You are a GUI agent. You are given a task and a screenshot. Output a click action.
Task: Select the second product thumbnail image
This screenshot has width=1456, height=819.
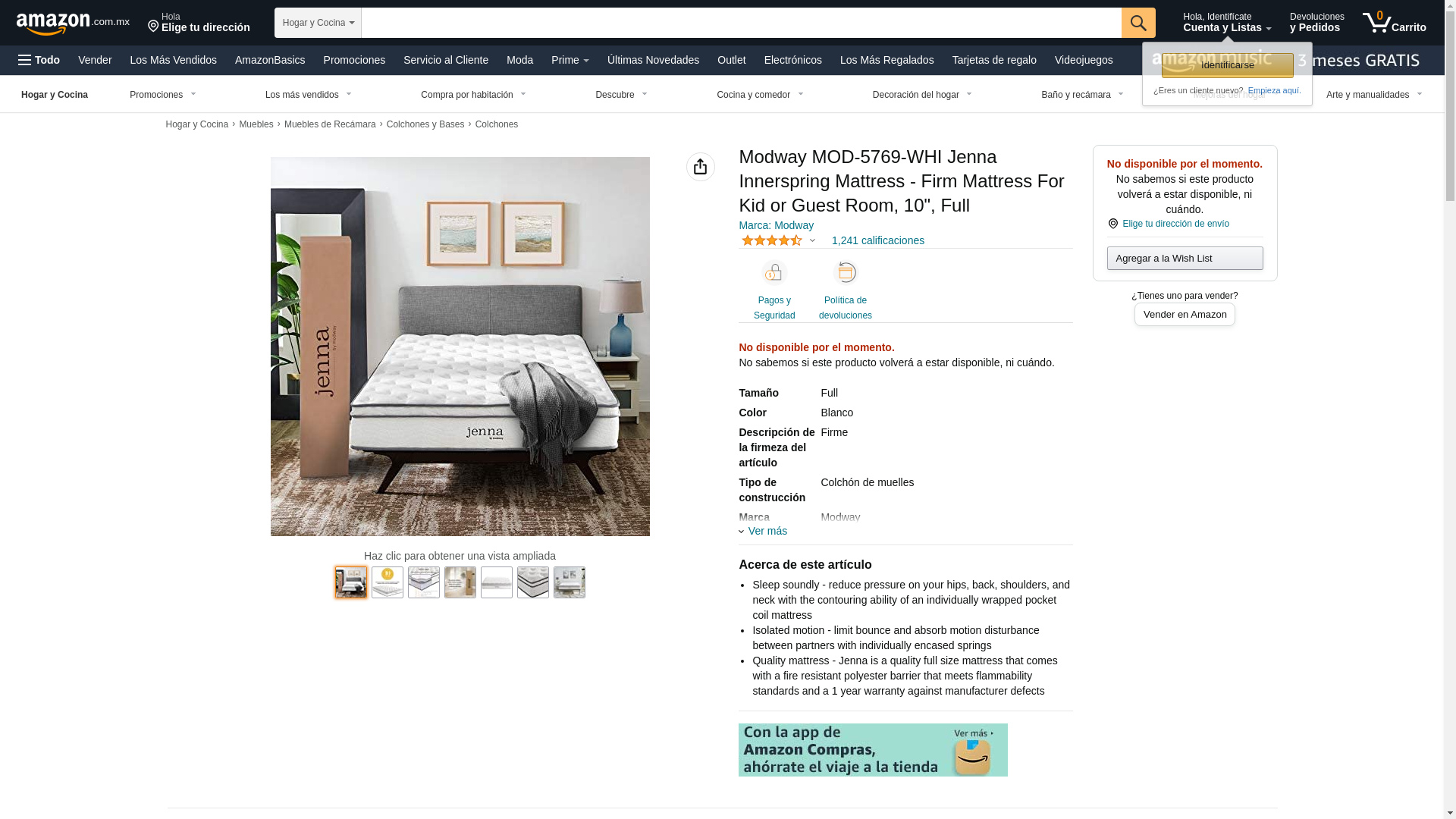point(388,582)
